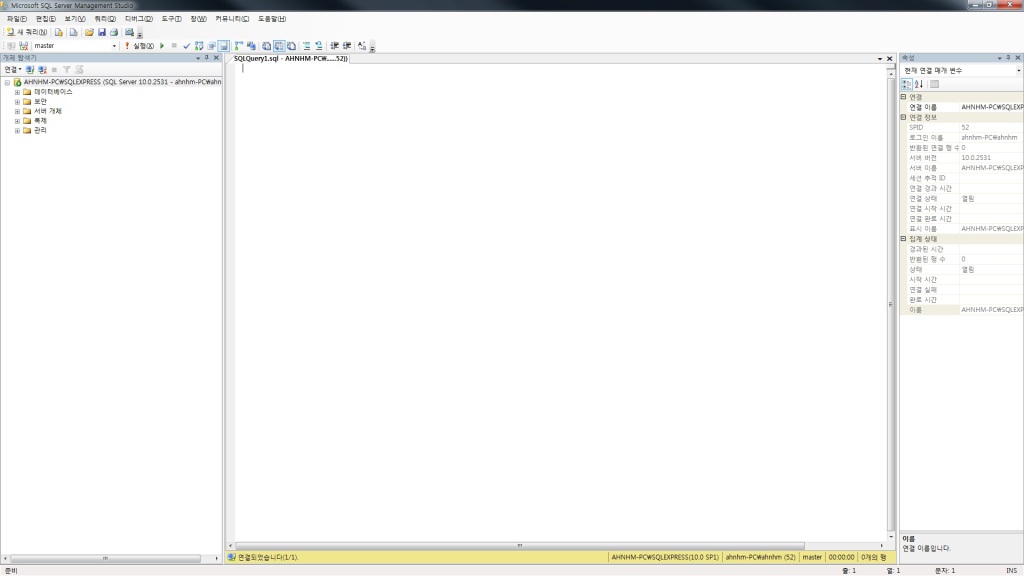The image size is (1024, 576).
Task: Click the Object Explorer filter funnel icon
Action: tap(66, 69)
